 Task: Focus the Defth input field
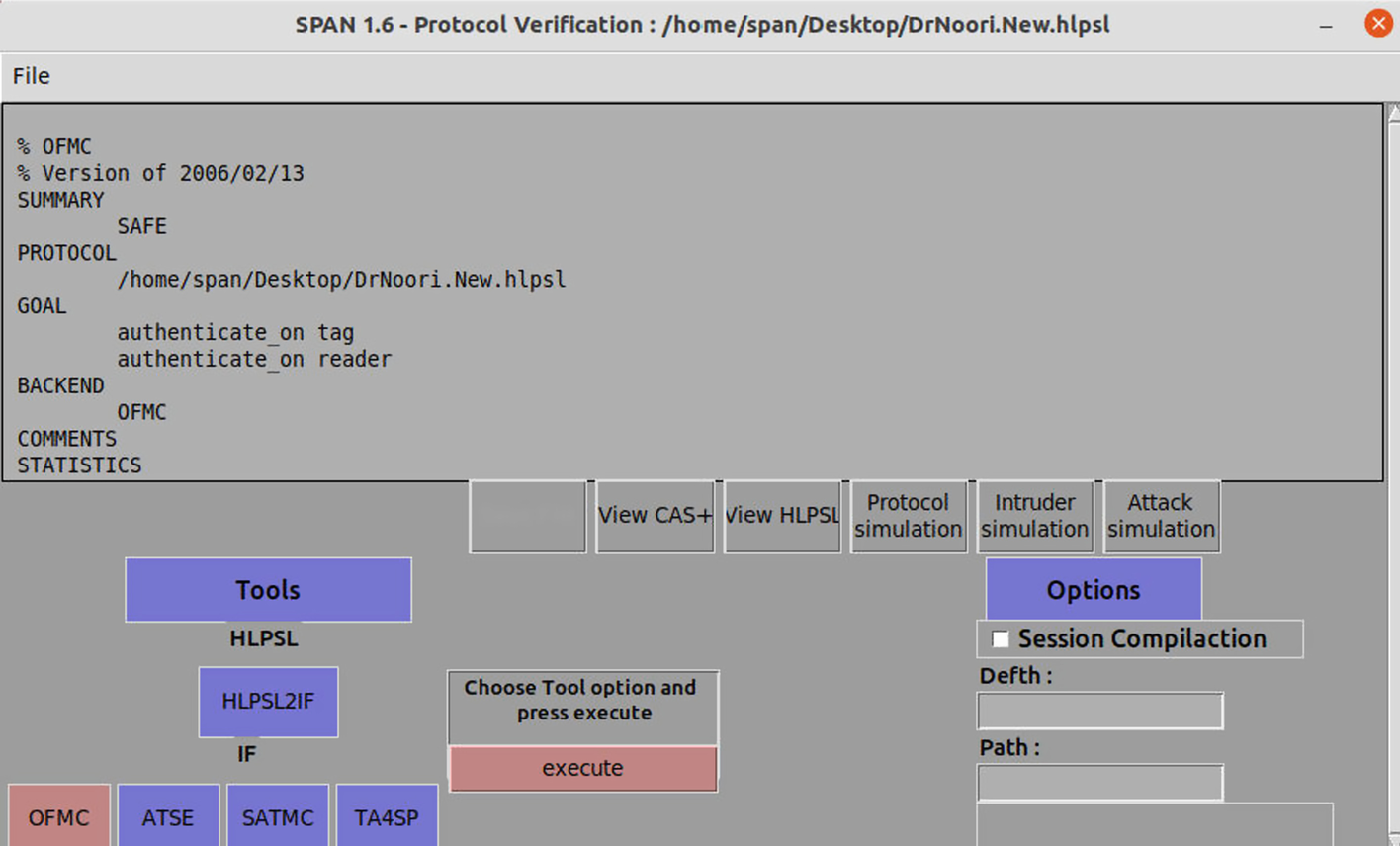click(1100, 711)
